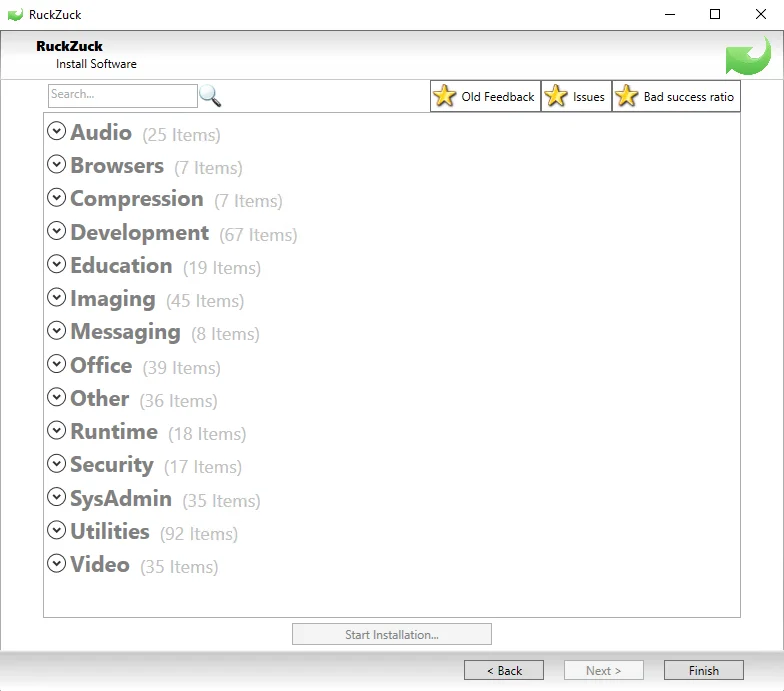Viewport: 784px width, 691px height.
Task: Select the SysAdmin category heading
Action: click(121, 498)
